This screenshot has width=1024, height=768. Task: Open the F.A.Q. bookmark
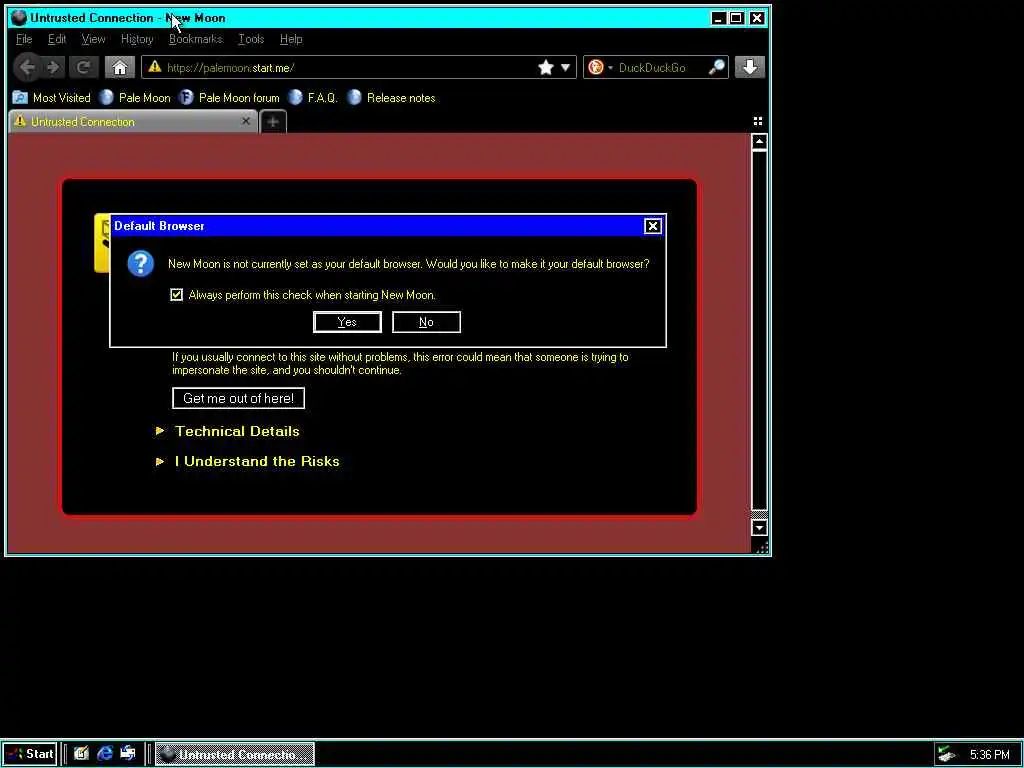coord(313,98)
